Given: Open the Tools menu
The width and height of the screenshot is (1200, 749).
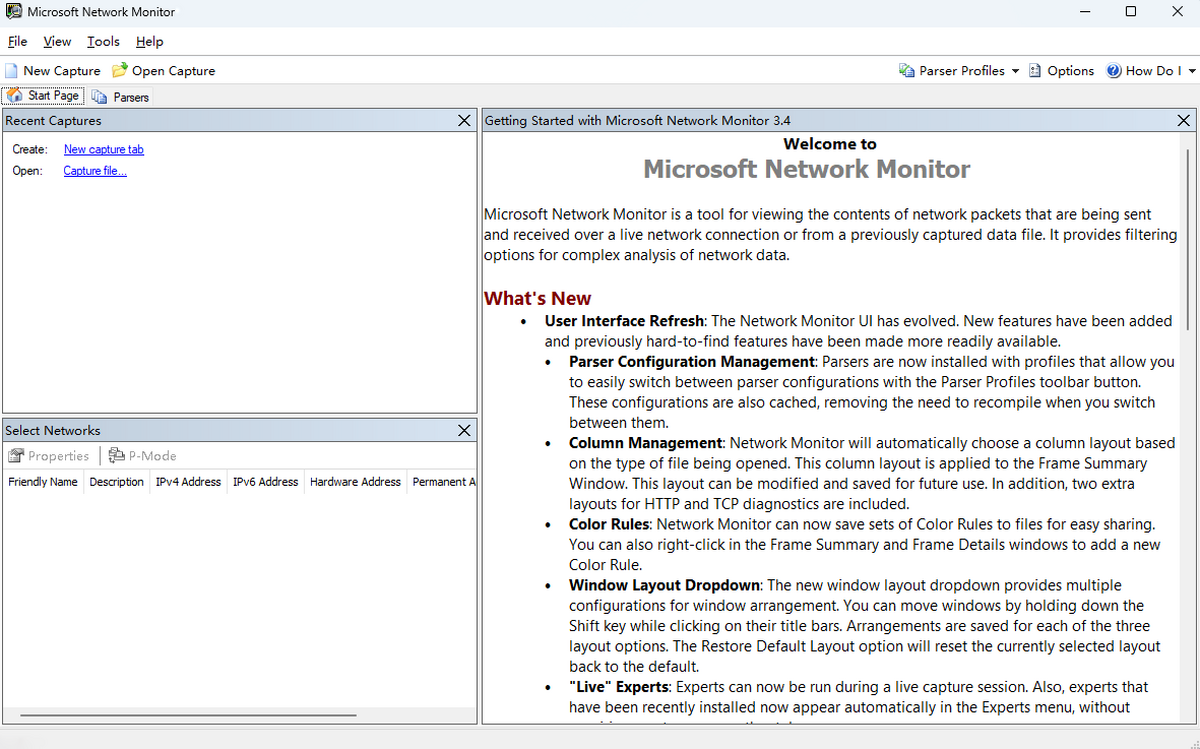Looking at the screenshot, I should point(103,41).
